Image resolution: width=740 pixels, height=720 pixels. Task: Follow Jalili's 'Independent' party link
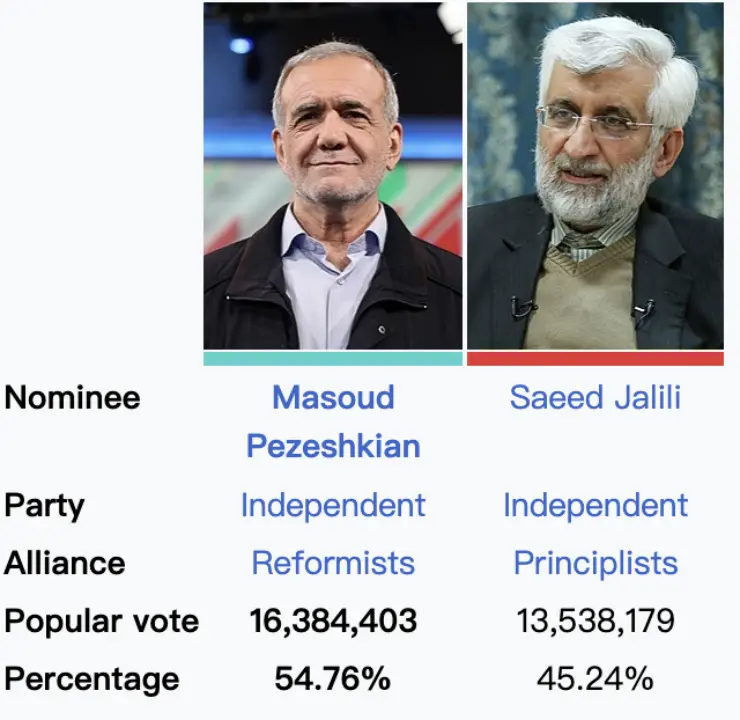595,505
